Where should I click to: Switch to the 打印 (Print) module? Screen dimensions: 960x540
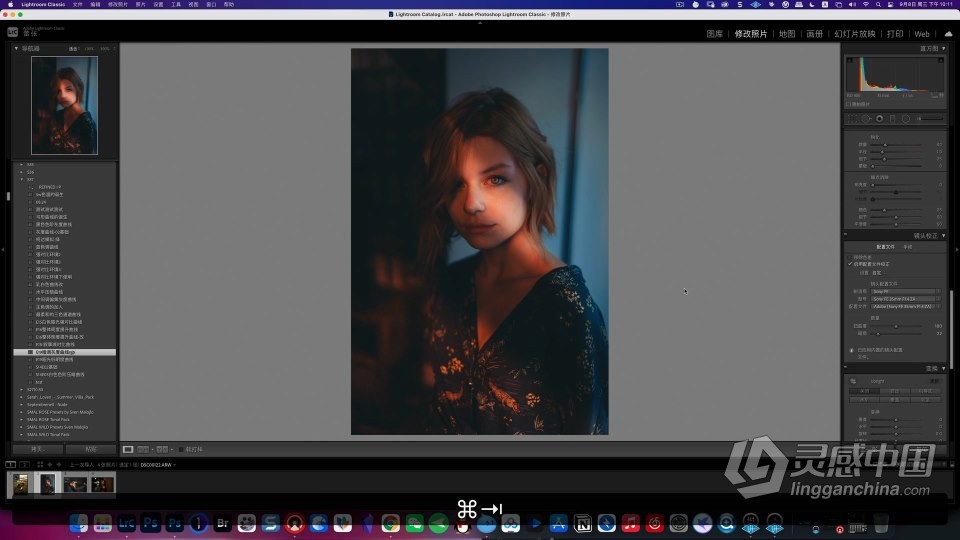[895, 34]
